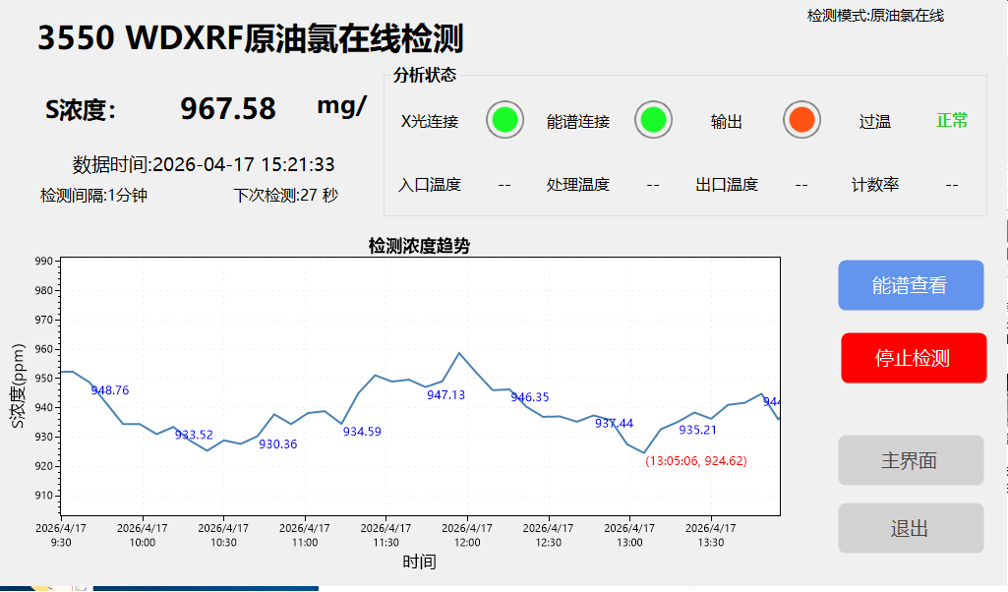Image resolution: width=1008 pixels, height=592 pixels.
Task: Click the title 3550 WDXRF原油氯在线检测
Action: coord(250,39)
